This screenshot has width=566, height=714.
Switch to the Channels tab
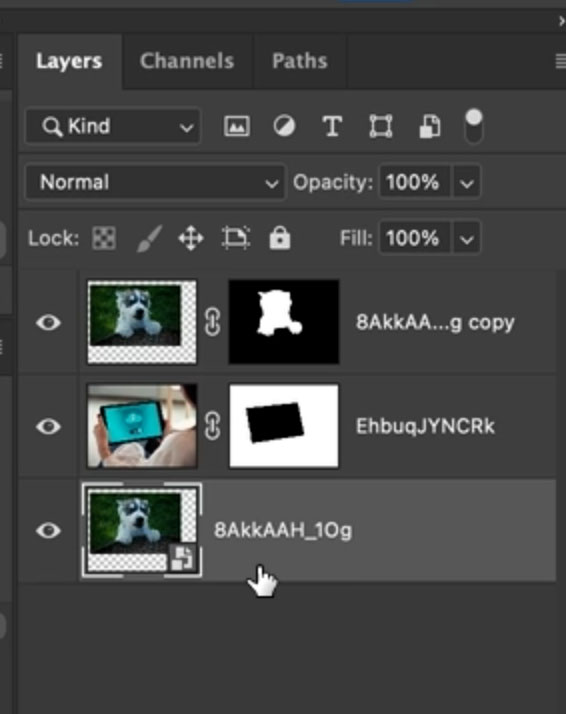[x=187, y=61]
